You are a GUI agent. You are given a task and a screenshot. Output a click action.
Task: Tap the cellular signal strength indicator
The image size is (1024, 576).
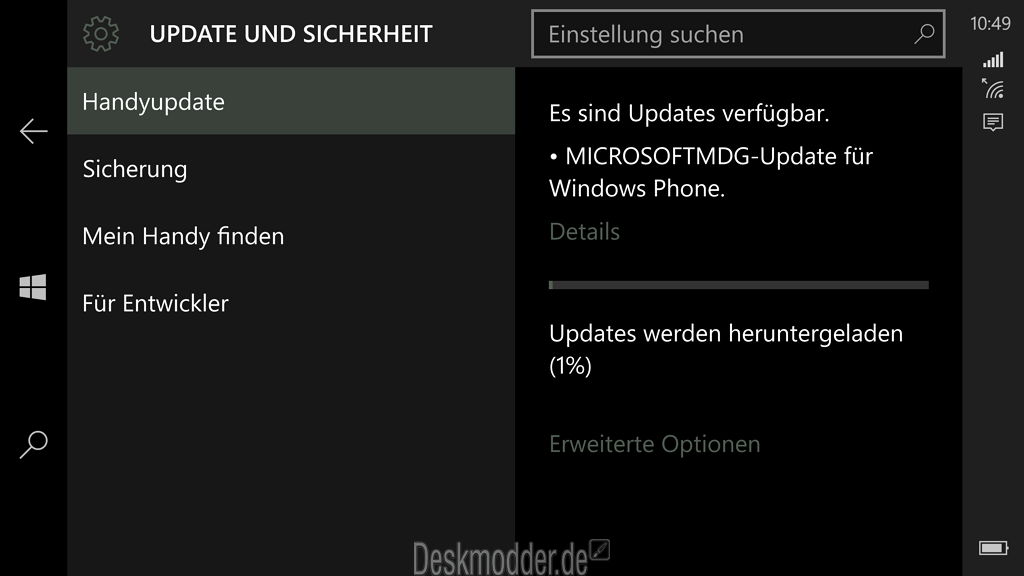(x=993, y=60)
